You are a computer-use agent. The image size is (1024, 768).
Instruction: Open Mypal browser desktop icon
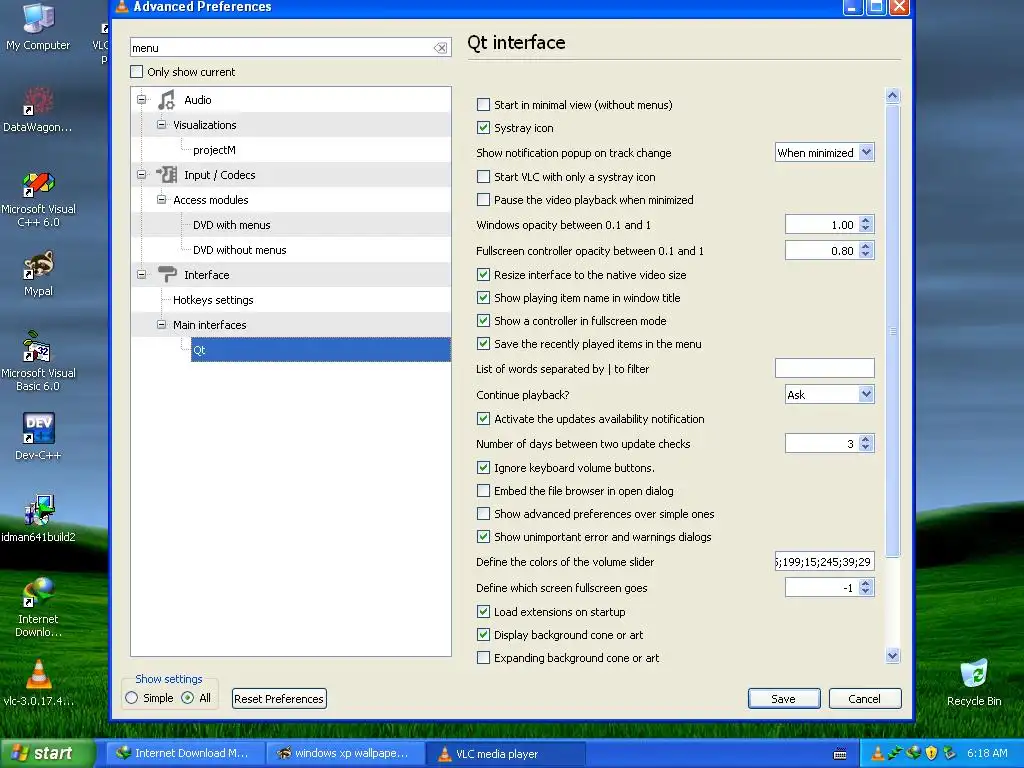tap(38, 274)
